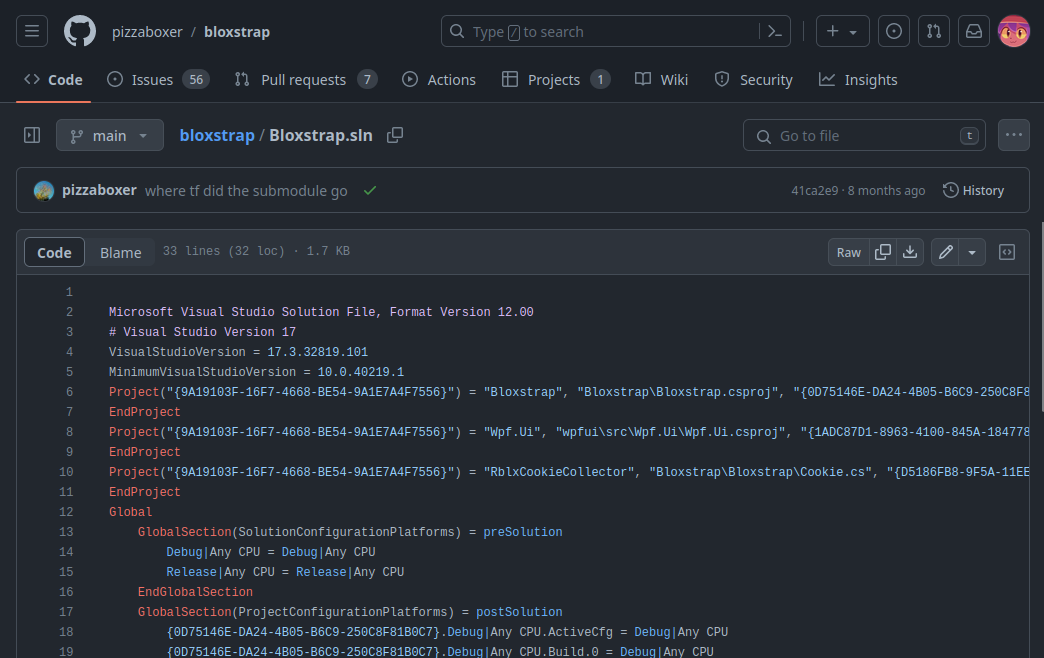Viewport: 1044px width, 658px height.
Task: Toggle the symbols panel
Action: tap(1007, 252)
